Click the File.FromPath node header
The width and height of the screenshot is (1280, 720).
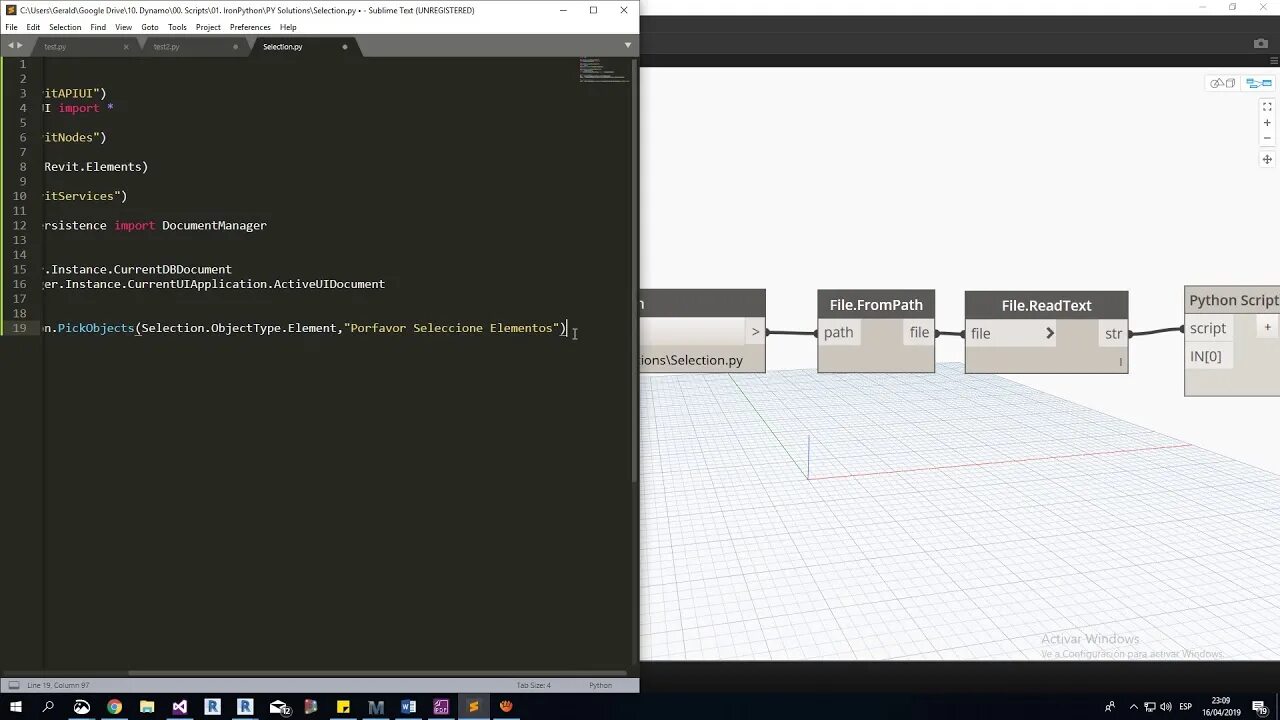tap(876, 305)
